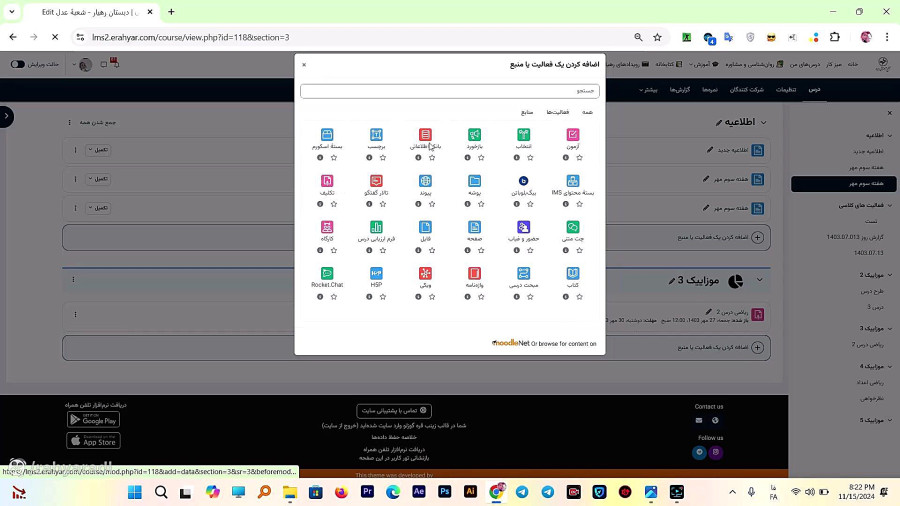Open the شرکت کنندگان course tab
This screenshot has height=506, width=900.
click(x=746, y=90)
